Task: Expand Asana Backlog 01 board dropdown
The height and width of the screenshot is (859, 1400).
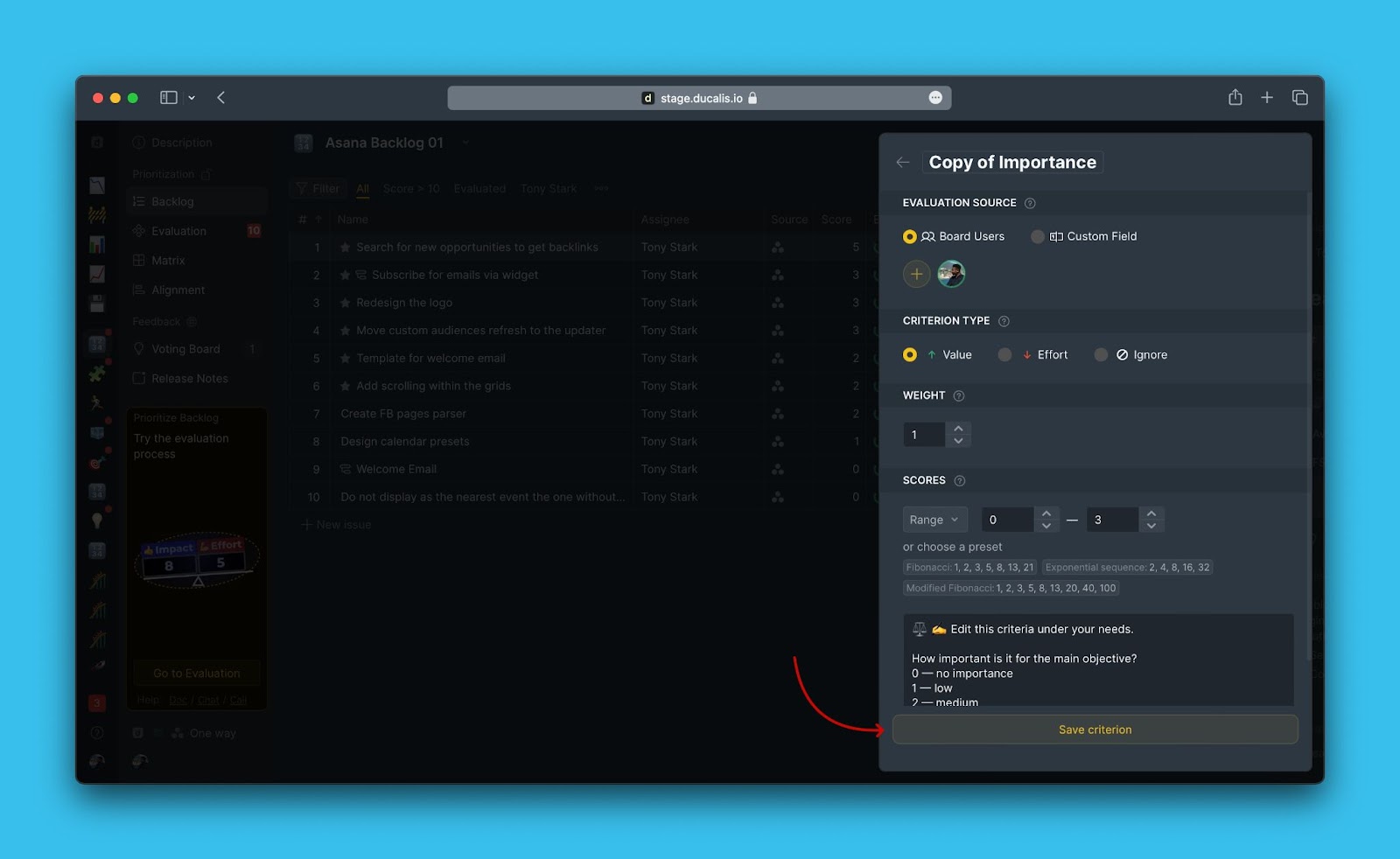Action: 465,143
